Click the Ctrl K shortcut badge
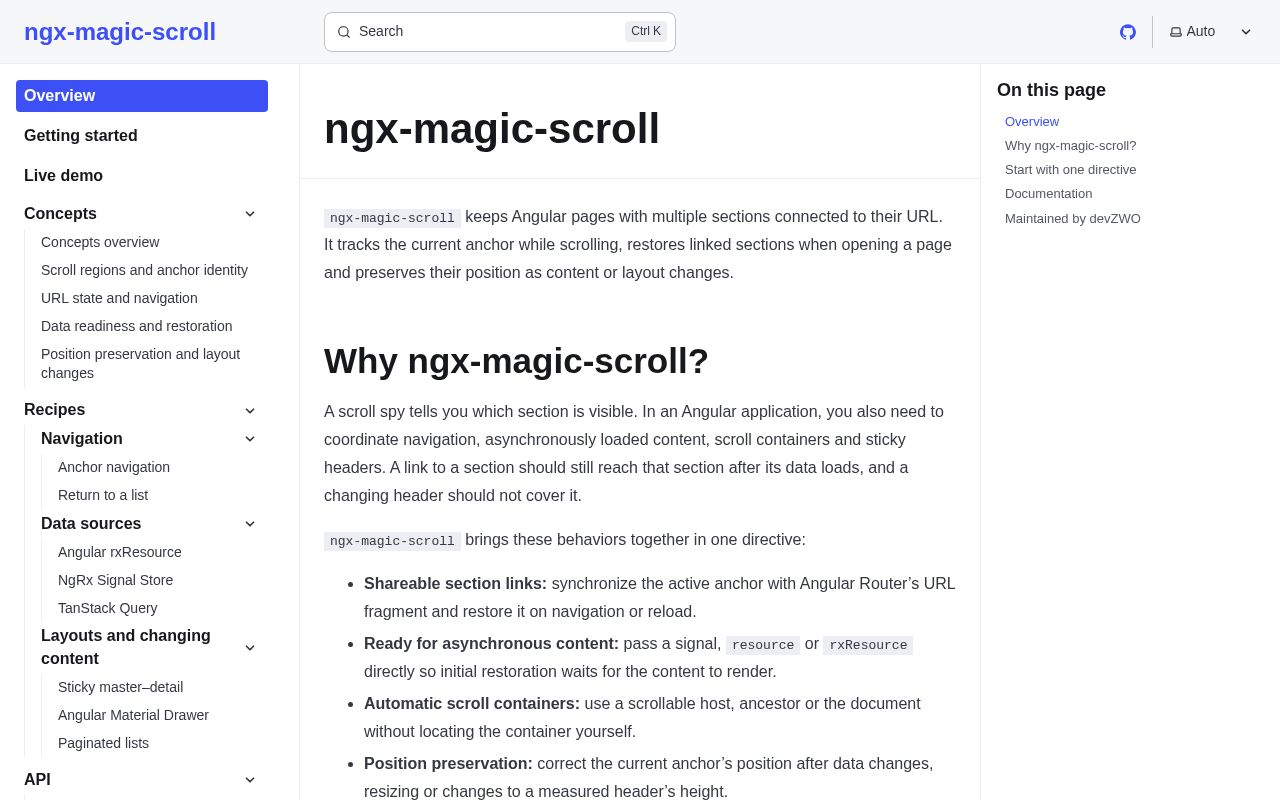The width and height of the screenshot is (1280, 800). point(646,32)
